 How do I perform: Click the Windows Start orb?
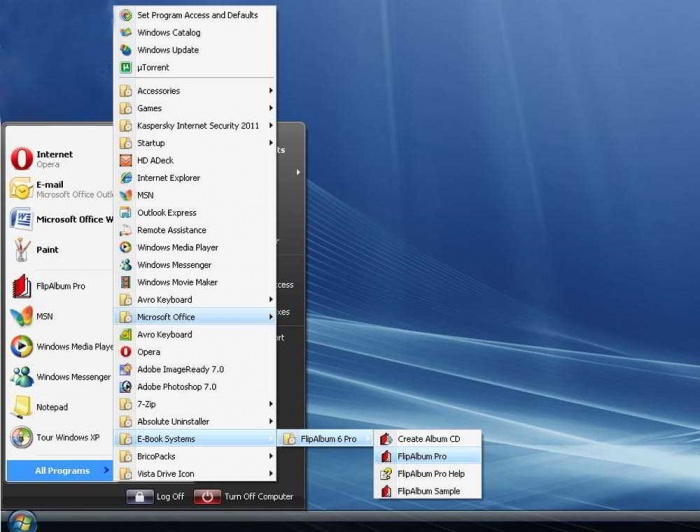pyautogui.click(x=21, y=521)
